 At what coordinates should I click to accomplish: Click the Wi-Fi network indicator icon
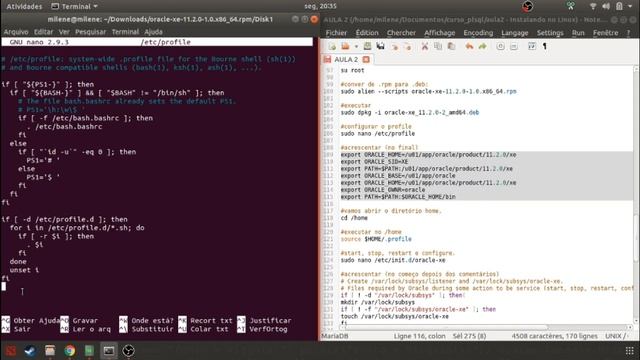593,6
